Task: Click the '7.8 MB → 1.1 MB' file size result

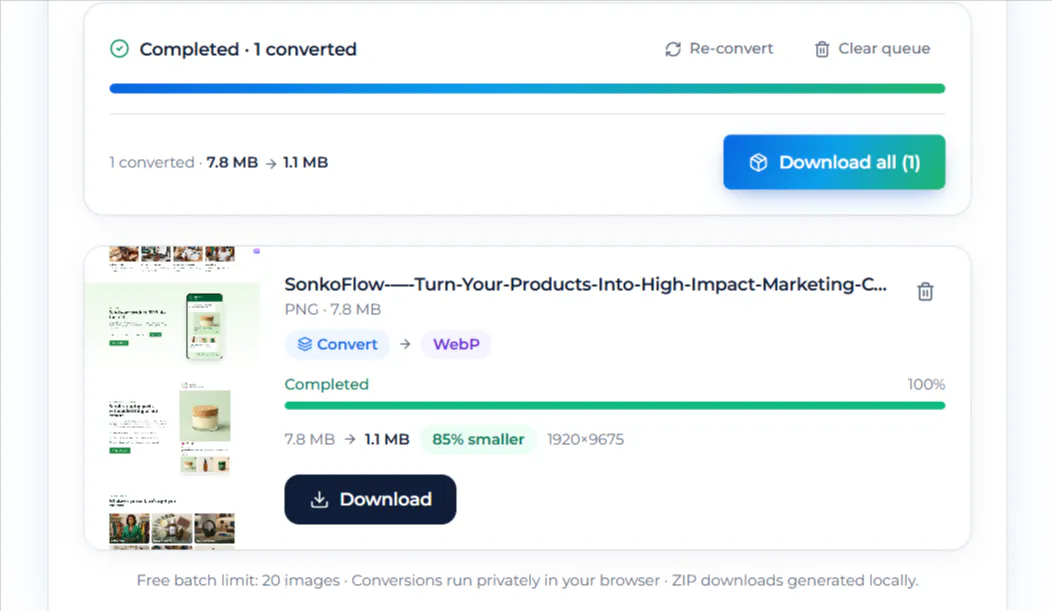Action: click(347, 439)
